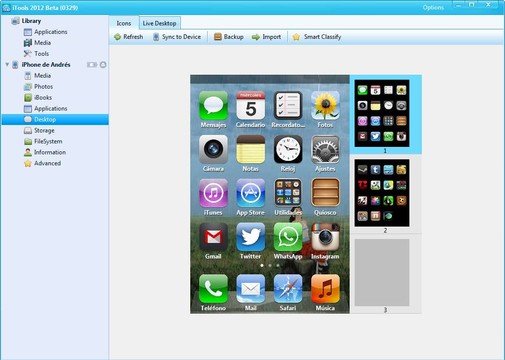Click the Cámara app icon
505x360 pixels.
[x=213, y=149]
